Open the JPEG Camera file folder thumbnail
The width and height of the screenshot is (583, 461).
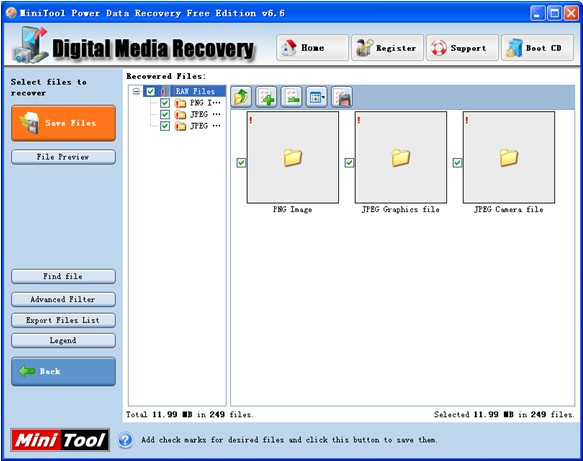point(509,158)
